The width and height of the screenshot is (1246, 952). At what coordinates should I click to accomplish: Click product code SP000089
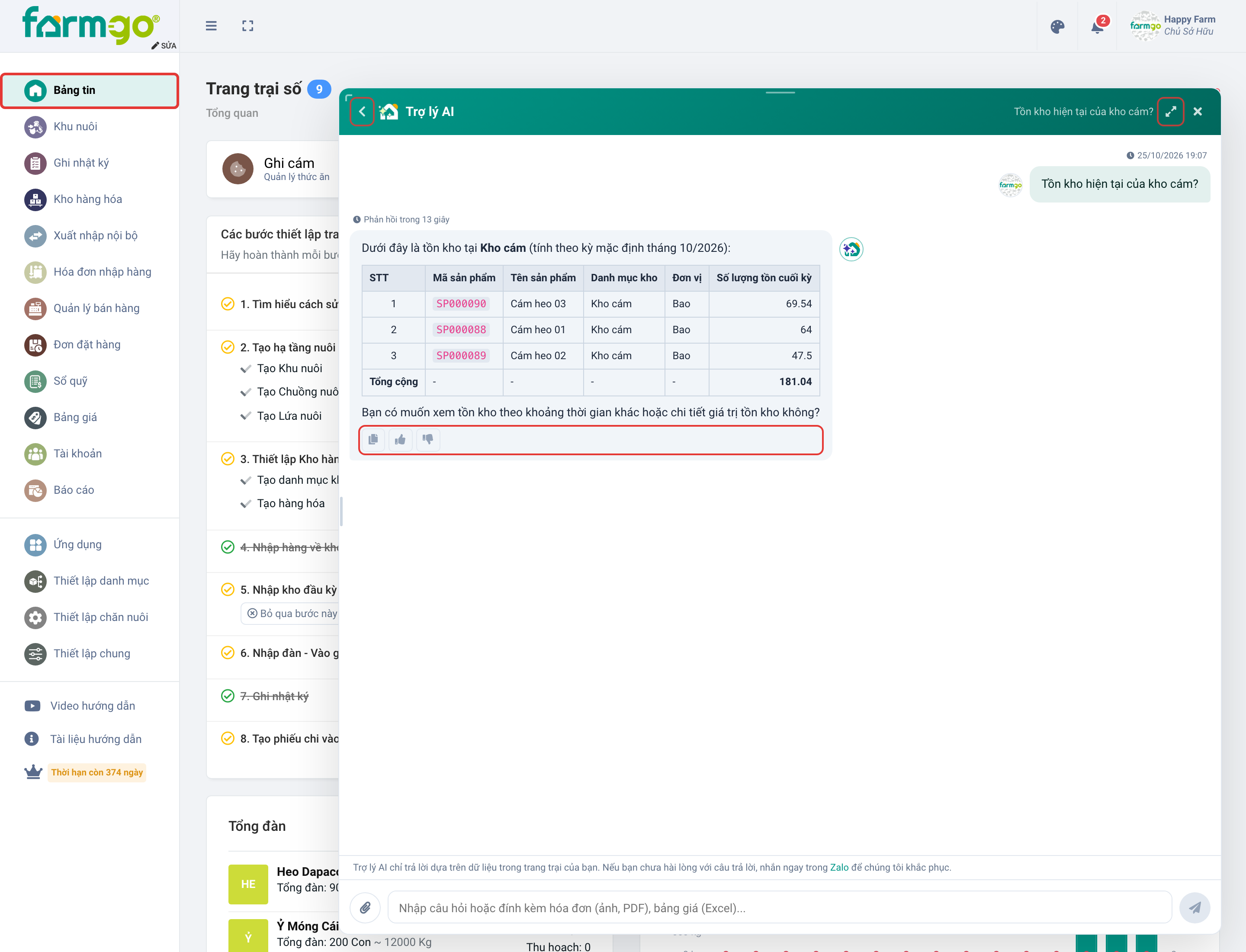coord(461,356)
